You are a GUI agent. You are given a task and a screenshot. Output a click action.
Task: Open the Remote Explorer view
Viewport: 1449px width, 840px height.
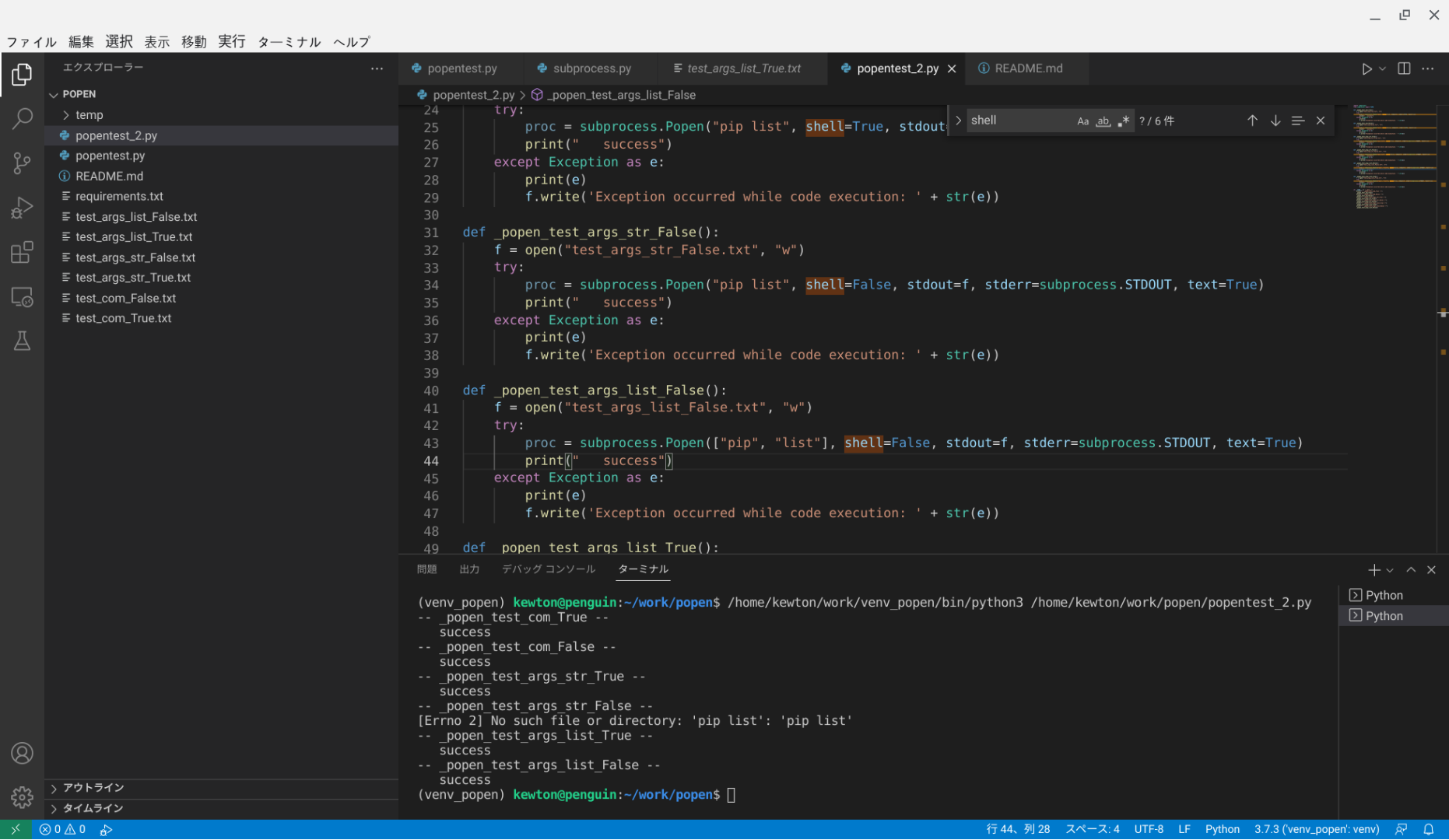pos(22,296)
